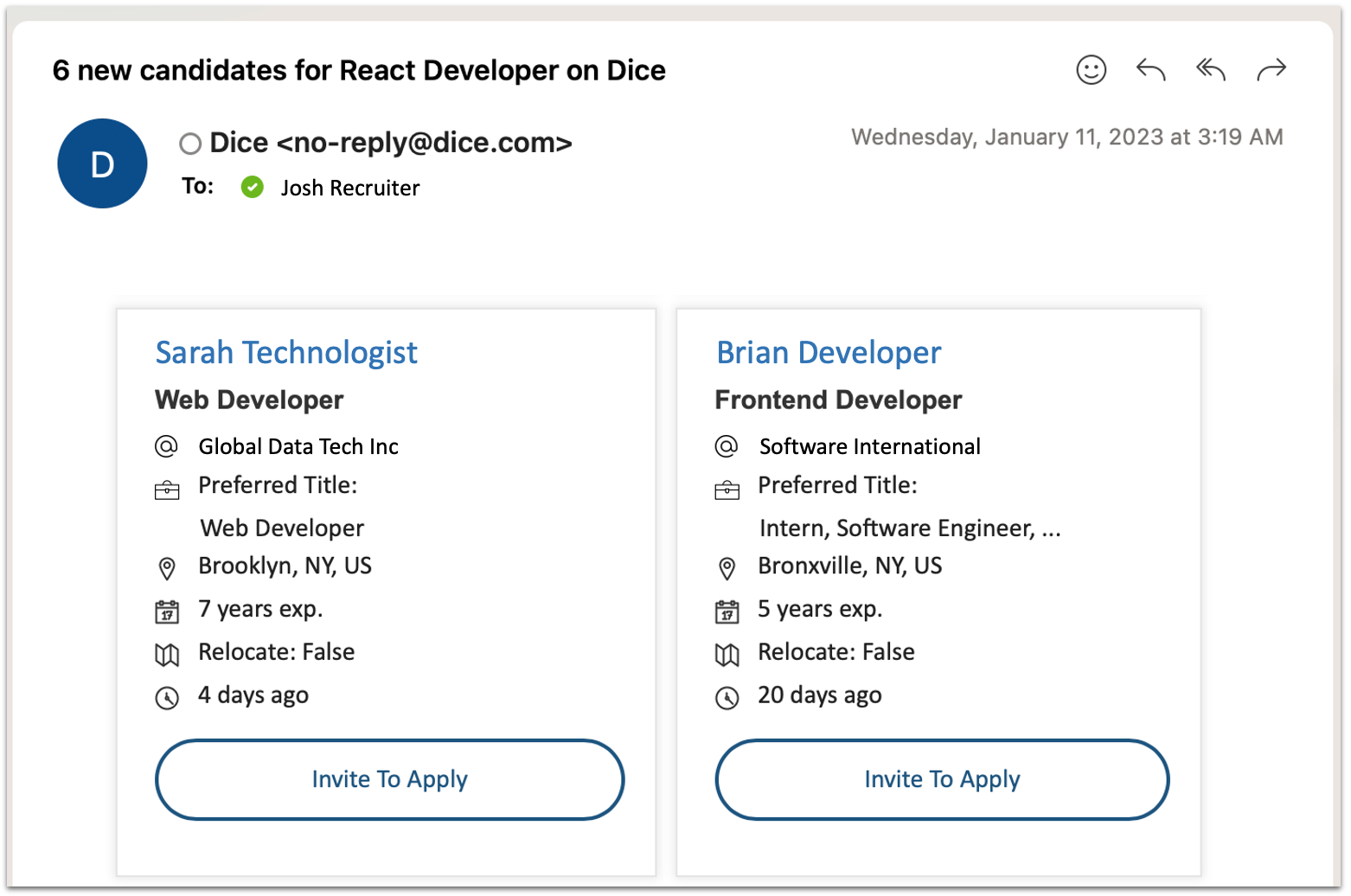Click the verified badge beside Josh Recruiter
This screenshot has height=896, width=1351.
point(252,187)
